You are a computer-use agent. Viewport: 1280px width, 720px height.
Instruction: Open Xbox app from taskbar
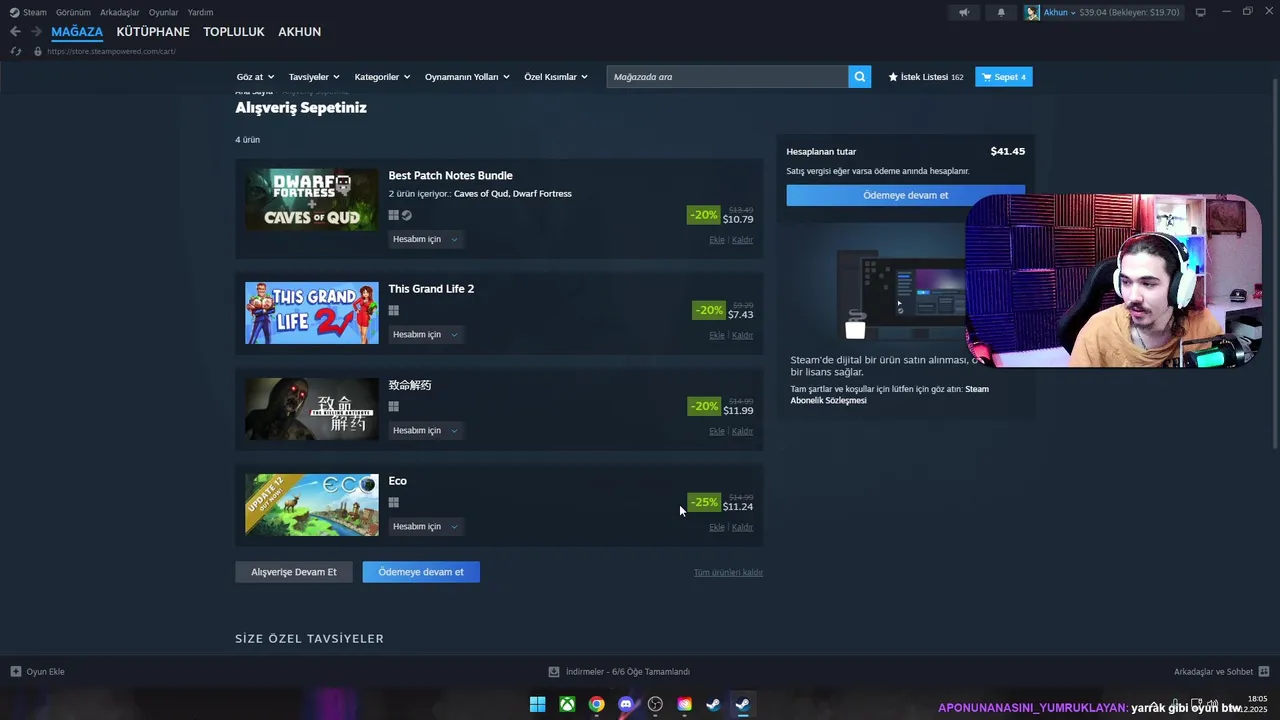click(x=567, y=704)
